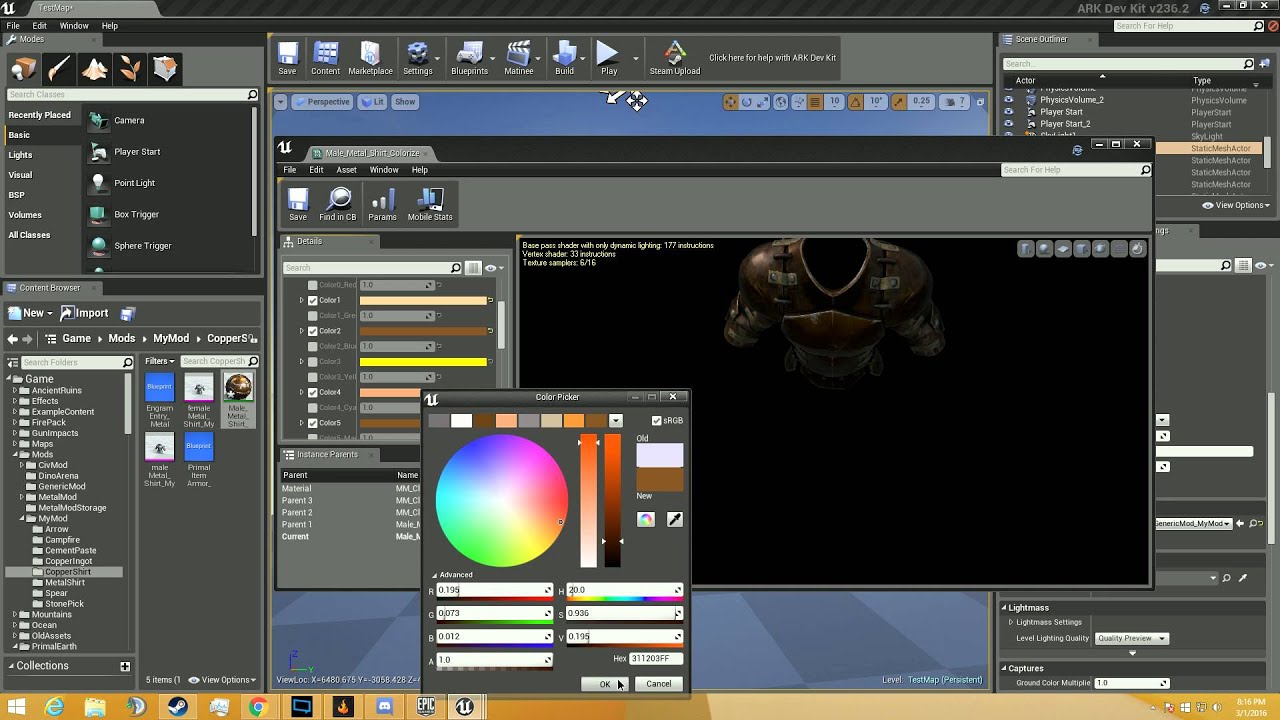Select the viewport translate gizmo tool
The height and width of the screenshot is (720, 1280).
point(731,102)
